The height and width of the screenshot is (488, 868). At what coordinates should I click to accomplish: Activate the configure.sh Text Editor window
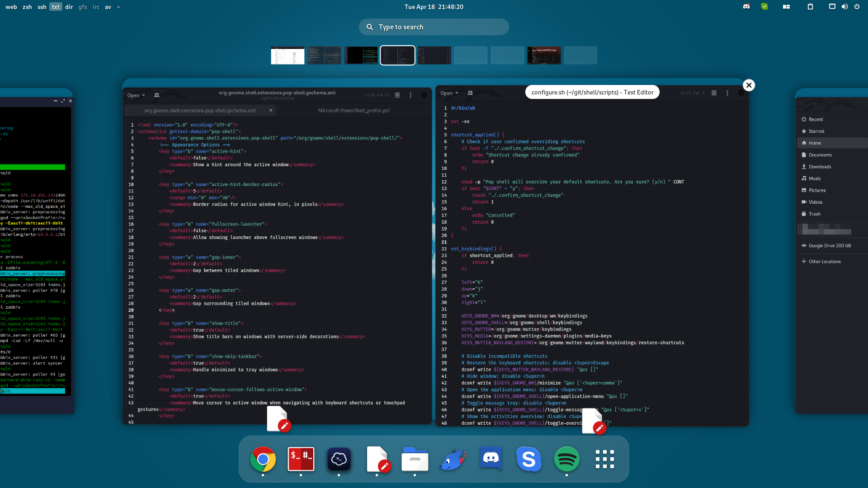[592, 255]
